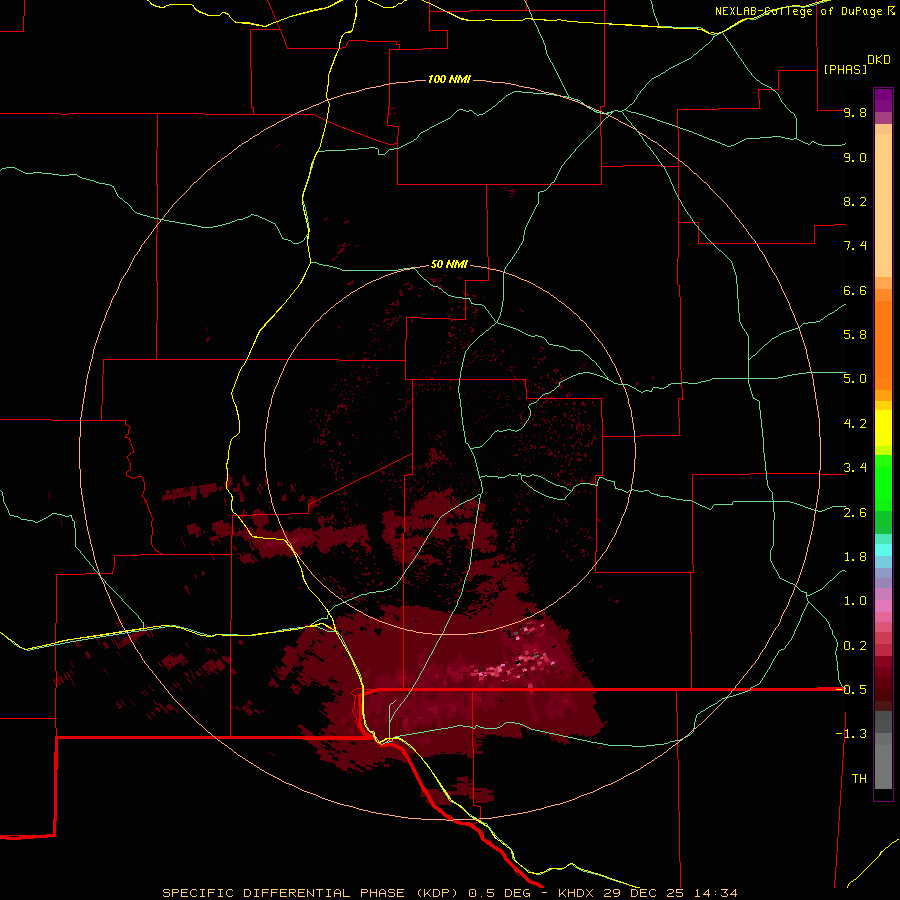Click the 29 DEC 25 date in the caption
900x900 pixels.
(642, 893)
